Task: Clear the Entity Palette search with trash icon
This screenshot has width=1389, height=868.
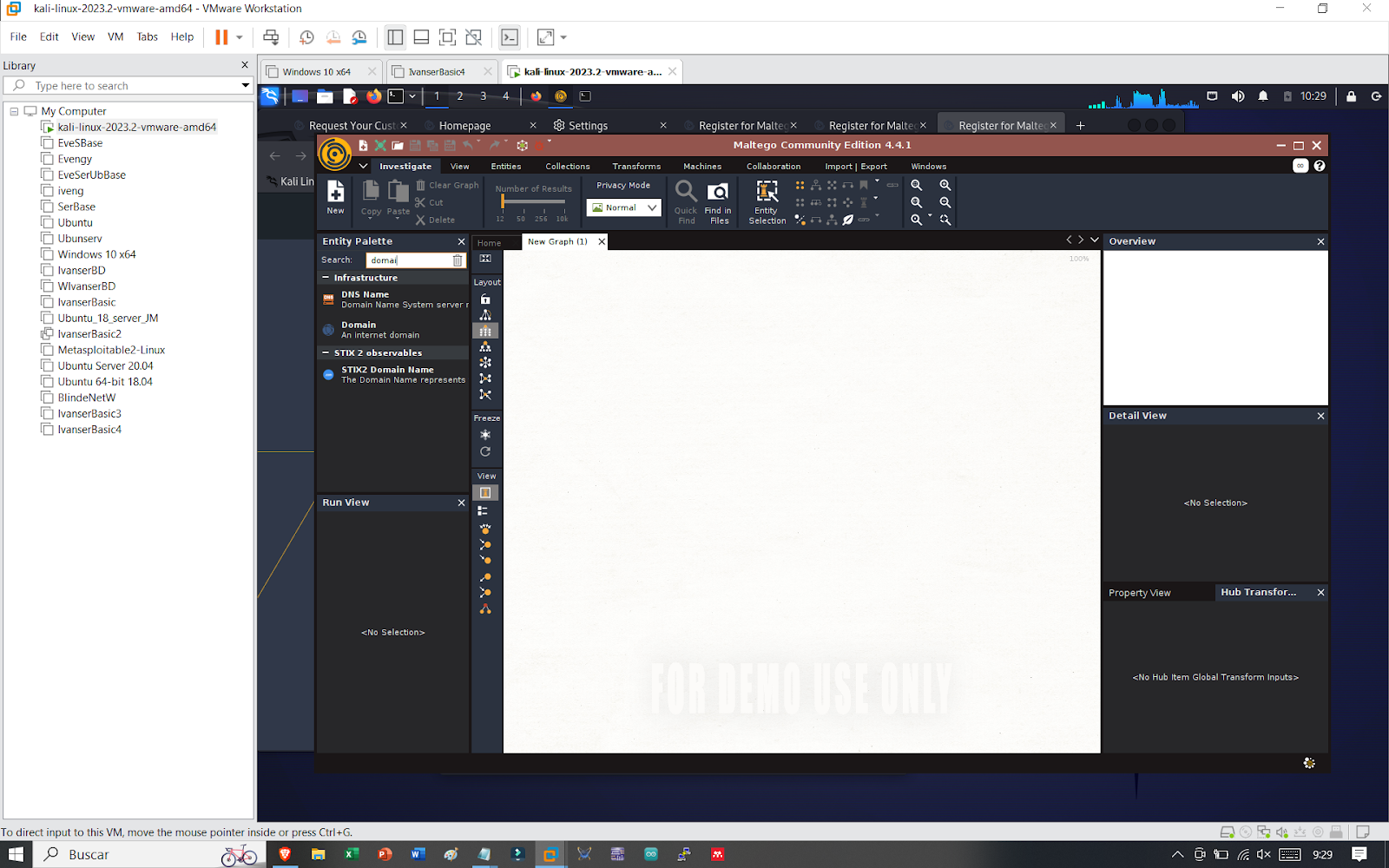Action: tap(458, 260)
